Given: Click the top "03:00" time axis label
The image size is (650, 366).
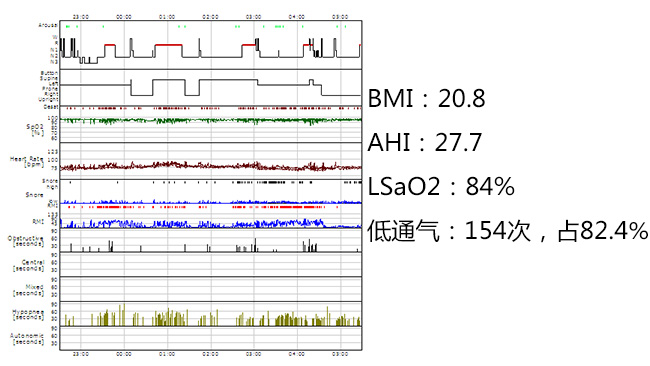Looking at the screenshot, I should pyautogui.click(x=253, y=17).
